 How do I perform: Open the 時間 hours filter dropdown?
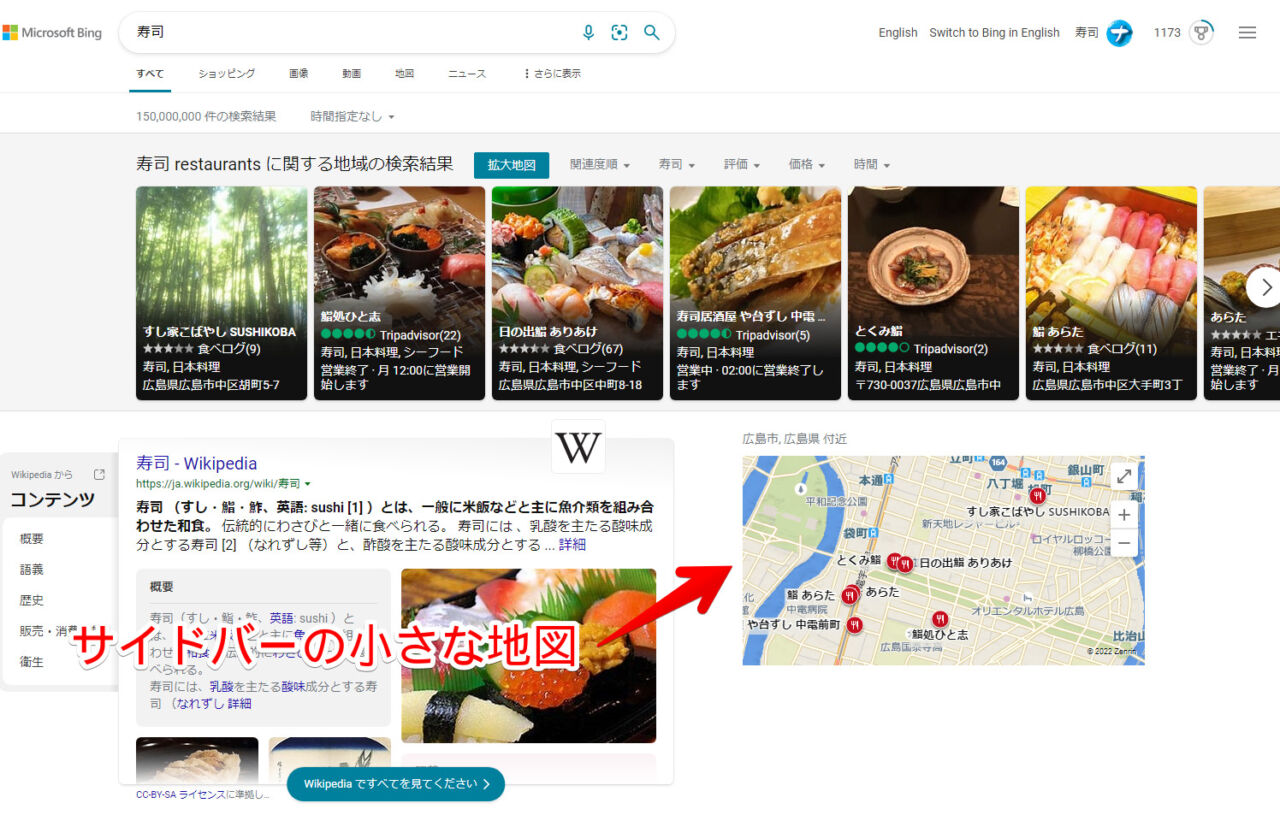[872, 165]
